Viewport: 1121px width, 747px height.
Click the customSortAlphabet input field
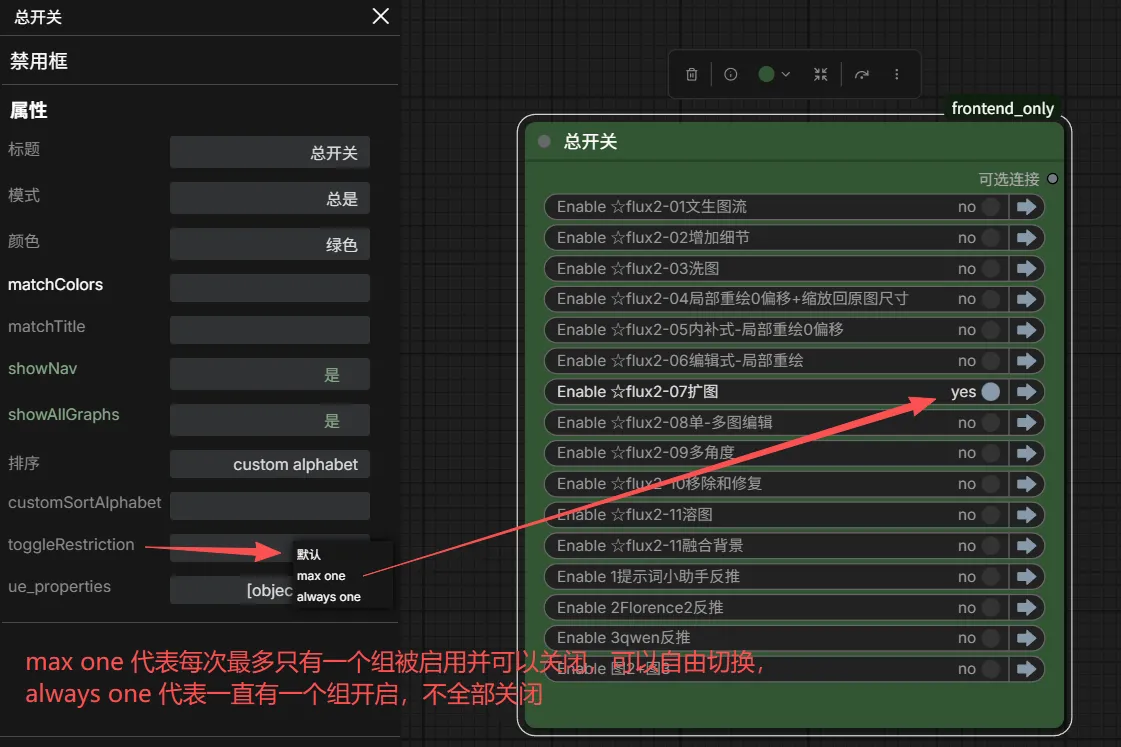[270, 505]
